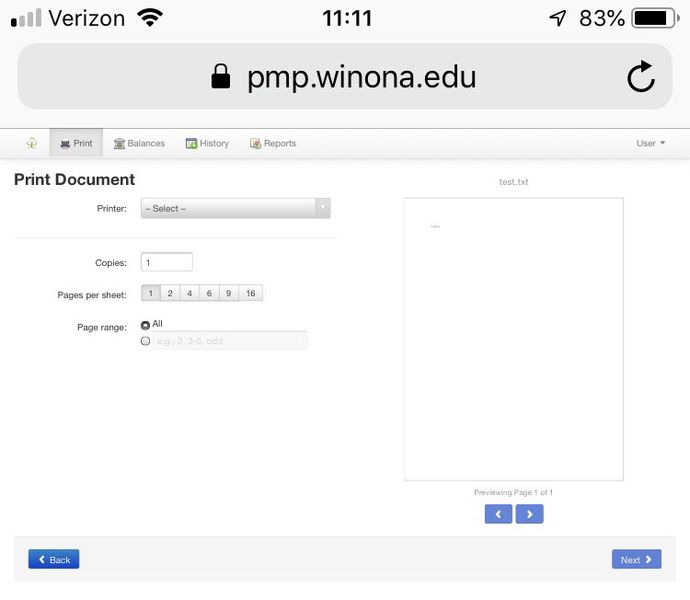Open the Reports tab
This screenshot has height=600, width=690.
tap(273, 143)
